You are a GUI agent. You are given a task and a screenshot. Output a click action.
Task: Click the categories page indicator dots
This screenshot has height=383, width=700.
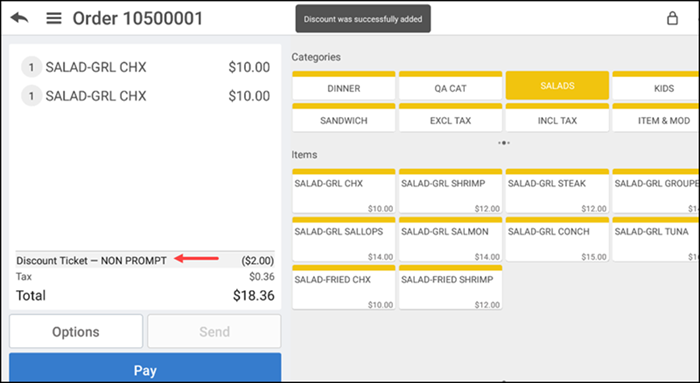tap(504, 143)
